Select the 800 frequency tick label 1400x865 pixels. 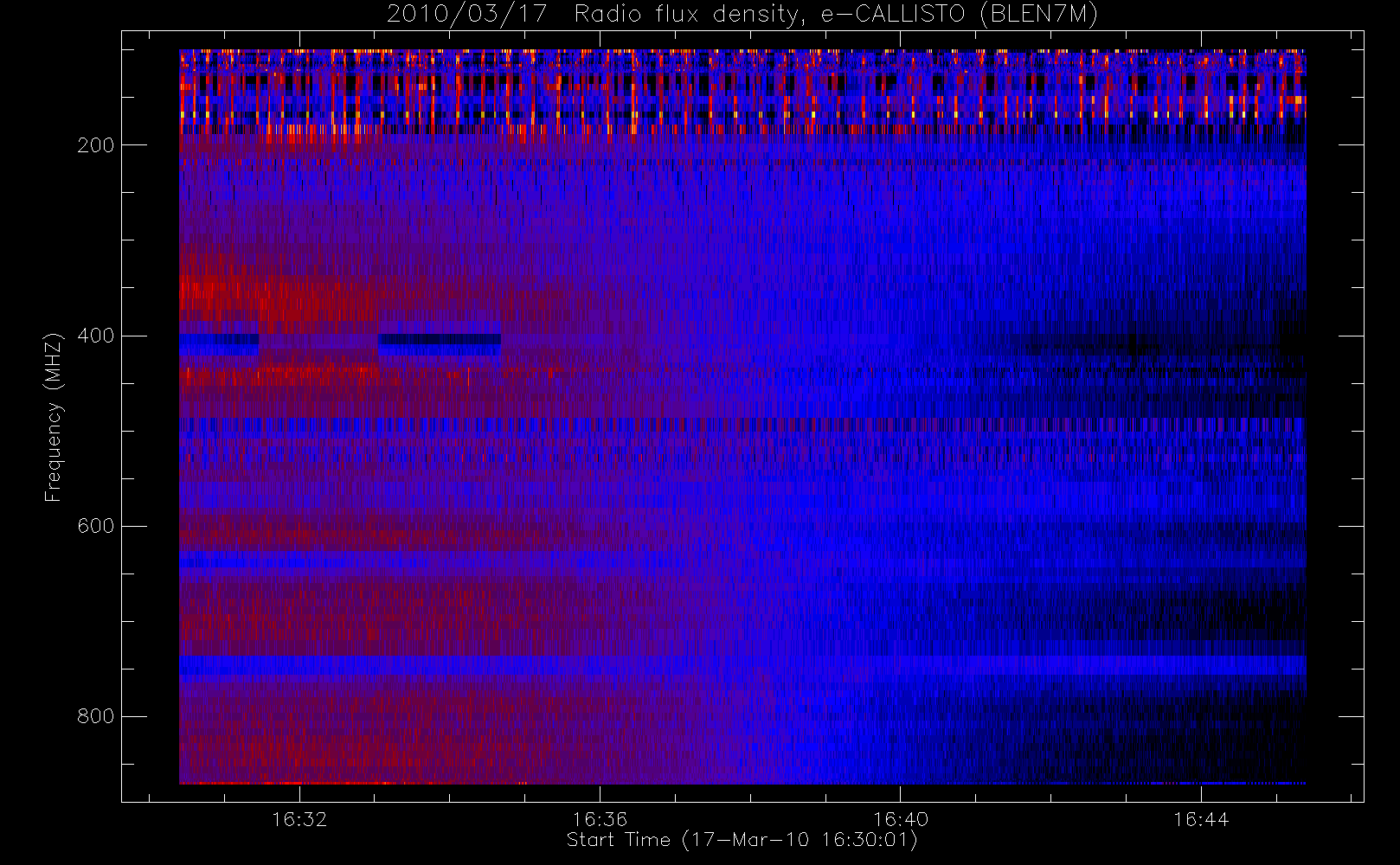pos(95,716)
